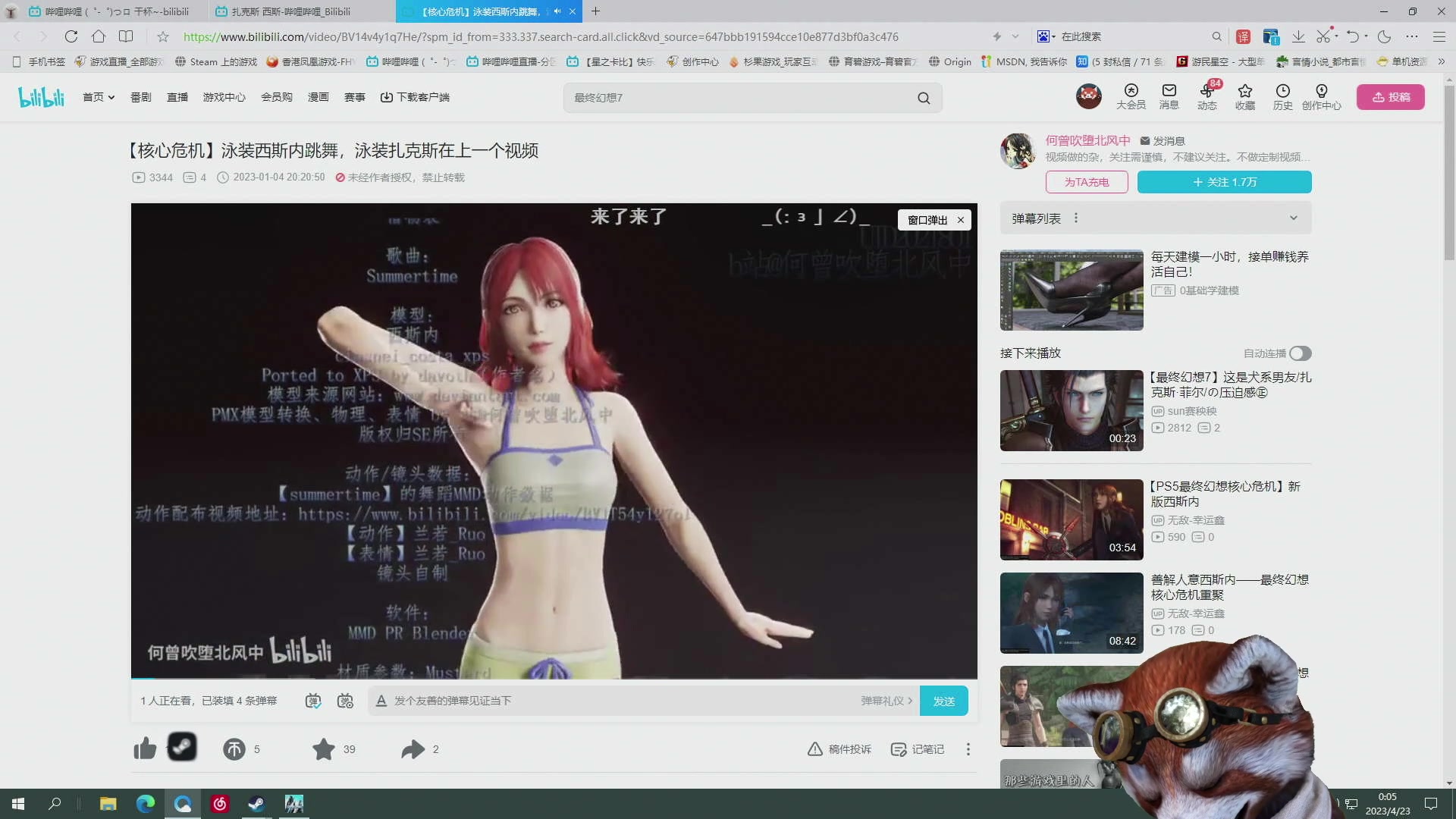Open File Explorer from the taskbar
Viewport: 1456px width, 819px height.
(x=108, y=804)
